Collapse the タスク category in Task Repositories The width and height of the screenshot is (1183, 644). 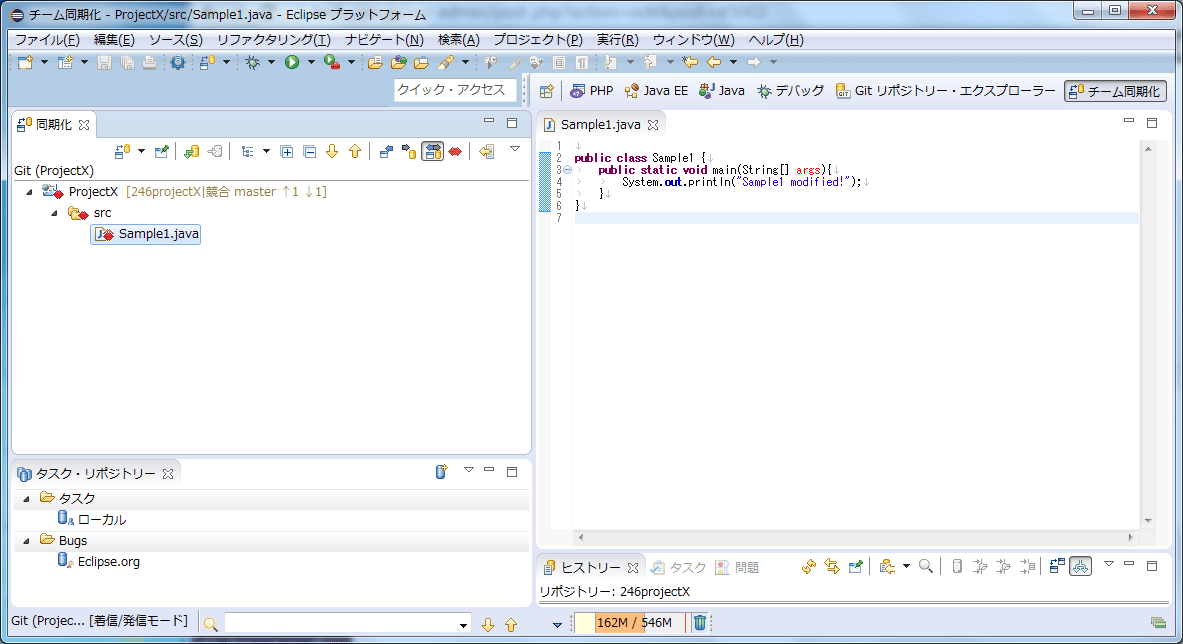click(26, 498)
